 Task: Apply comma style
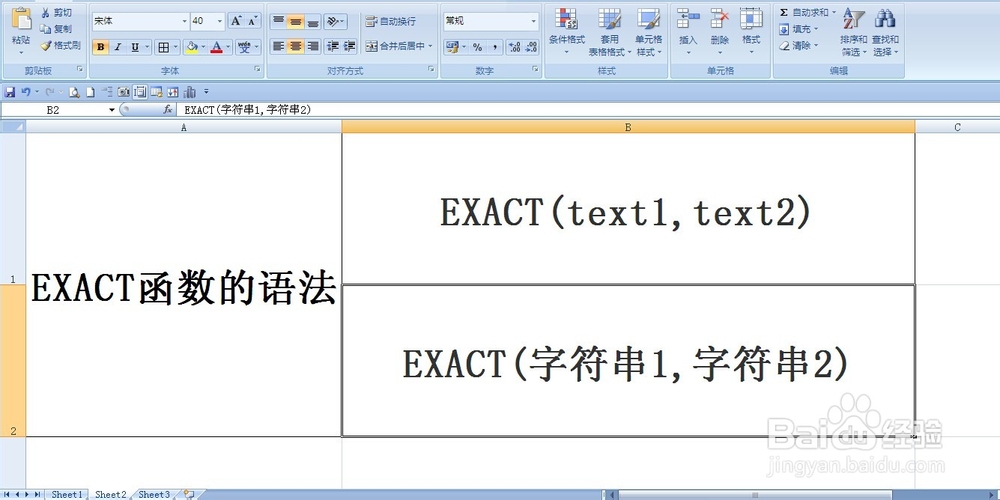click(495, 47)
